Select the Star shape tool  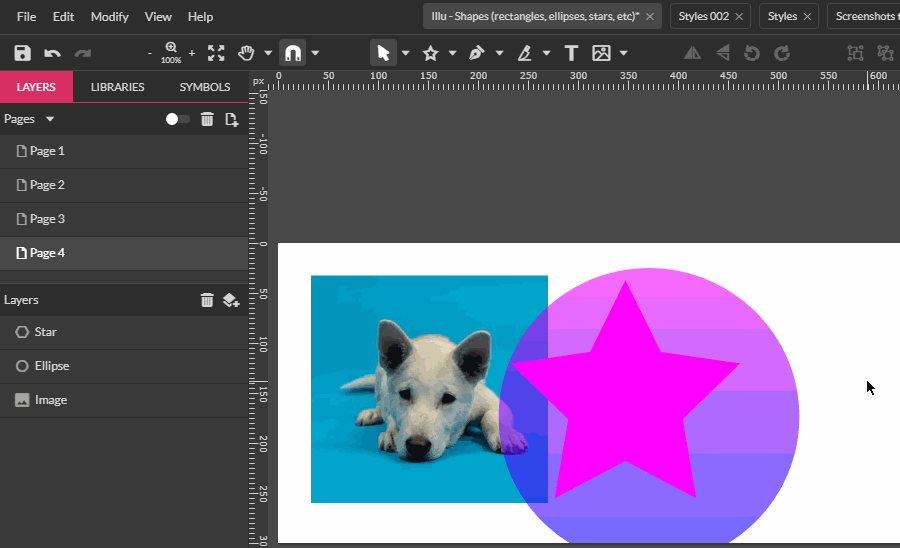pyautogui.click(x=430, y=53)
